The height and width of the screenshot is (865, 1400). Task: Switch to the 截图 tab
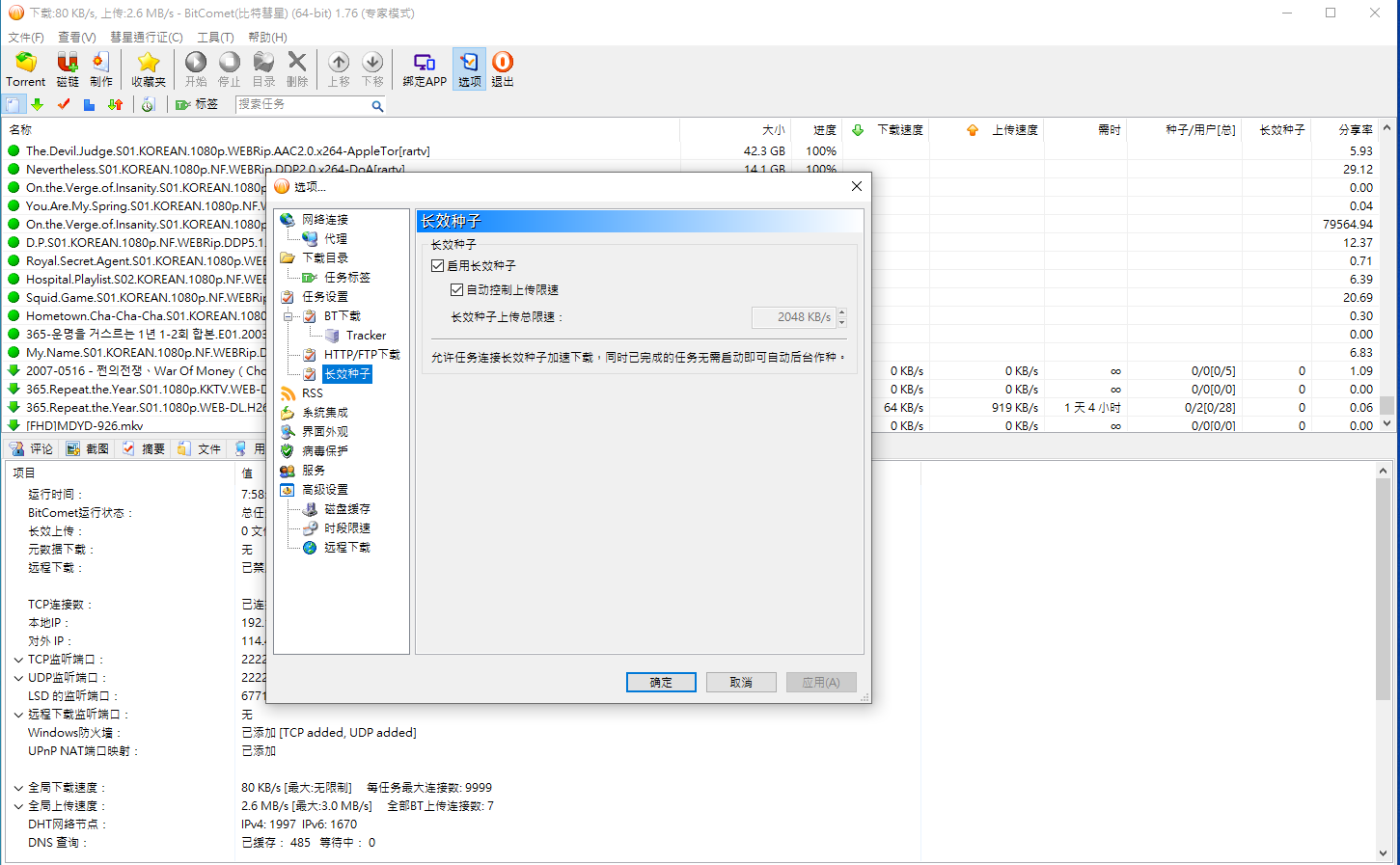(x=88, y=448)
